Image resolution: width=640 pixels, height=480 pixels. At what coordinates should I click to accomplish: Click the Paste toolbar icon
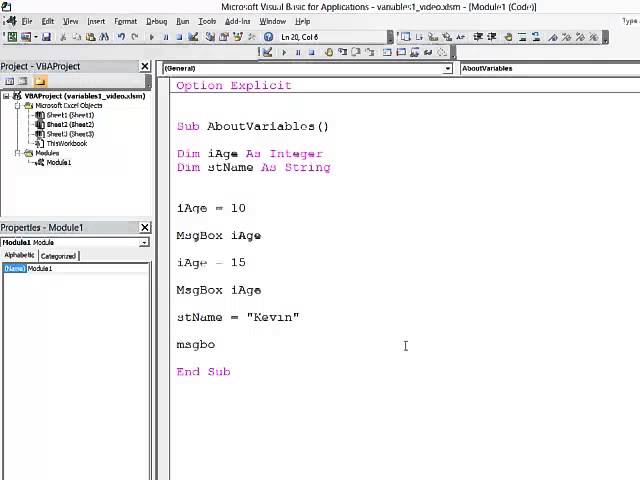pyautogui.click(x=91, y=37)
